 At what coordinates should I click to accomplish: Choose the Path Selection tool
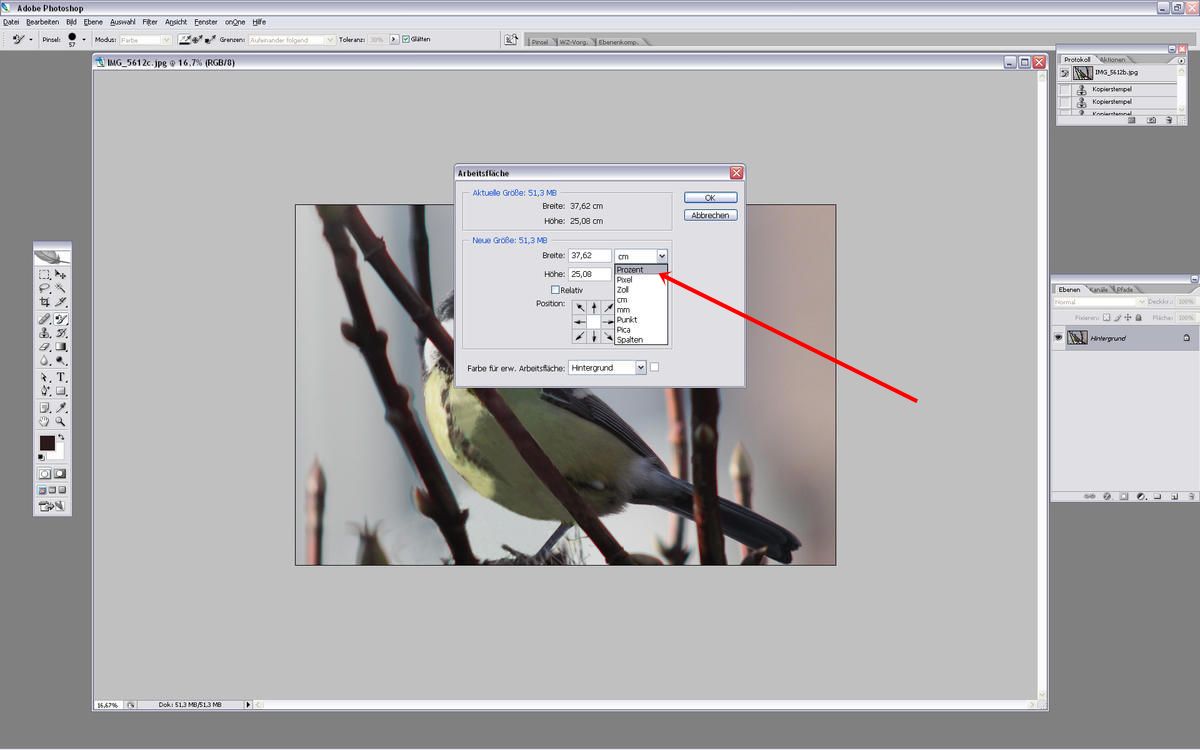point(44,378)
